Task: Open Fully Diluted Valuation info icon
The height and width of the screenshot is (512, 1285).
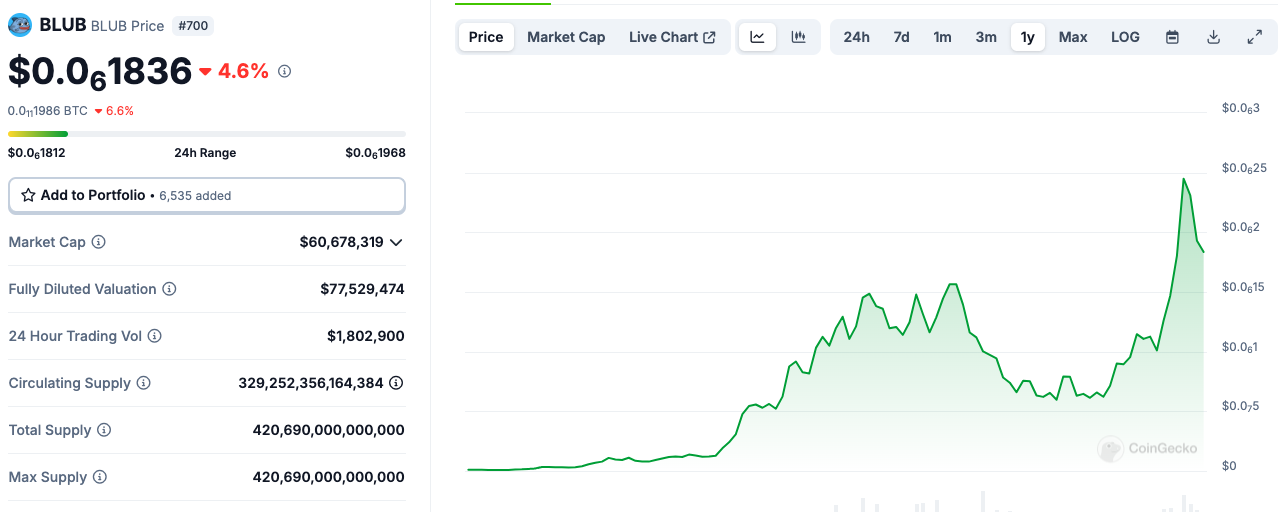Action: point(170,289)
